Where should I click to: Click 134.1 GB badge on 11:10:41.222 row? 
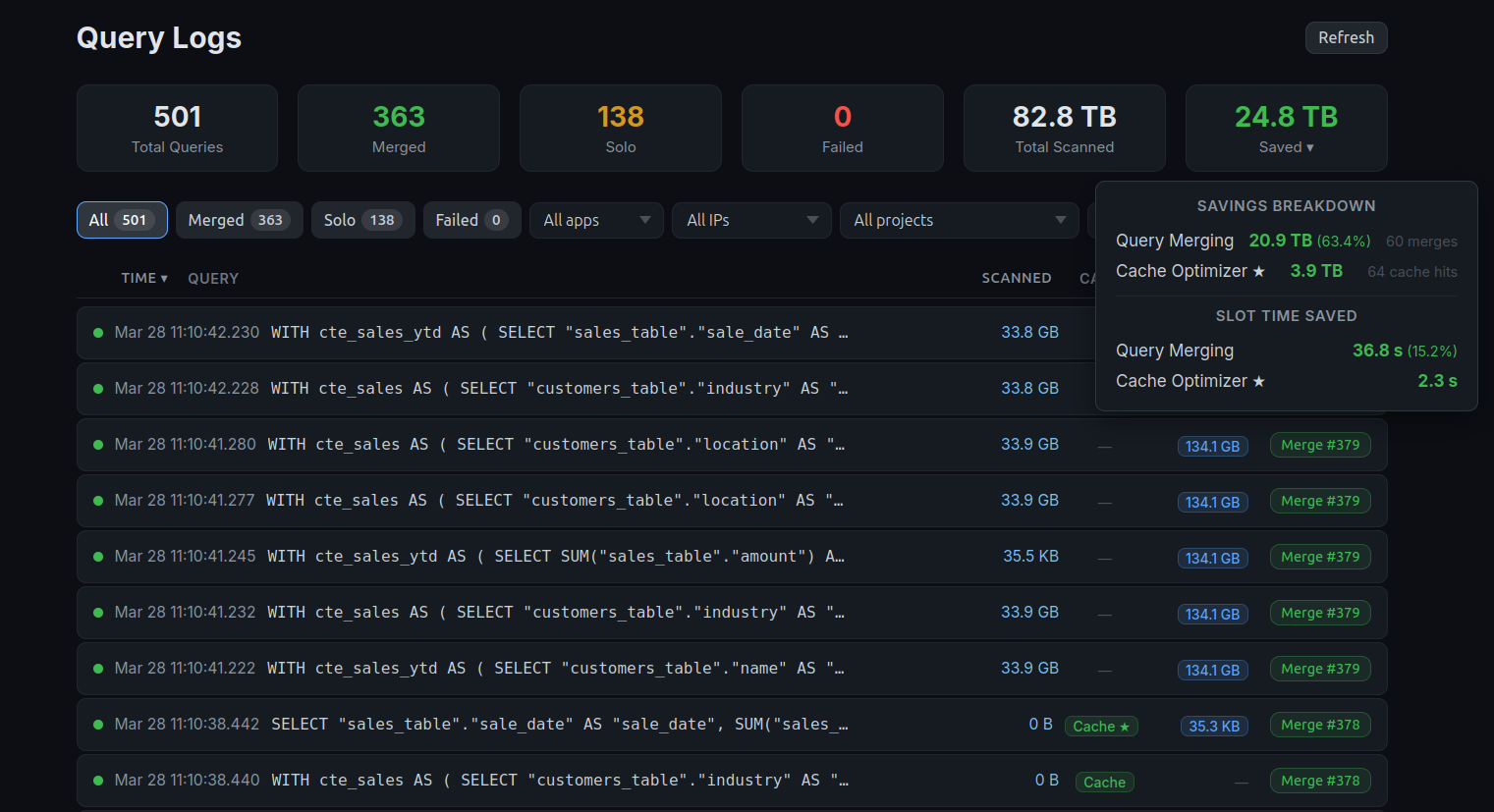click(1213, 670)
